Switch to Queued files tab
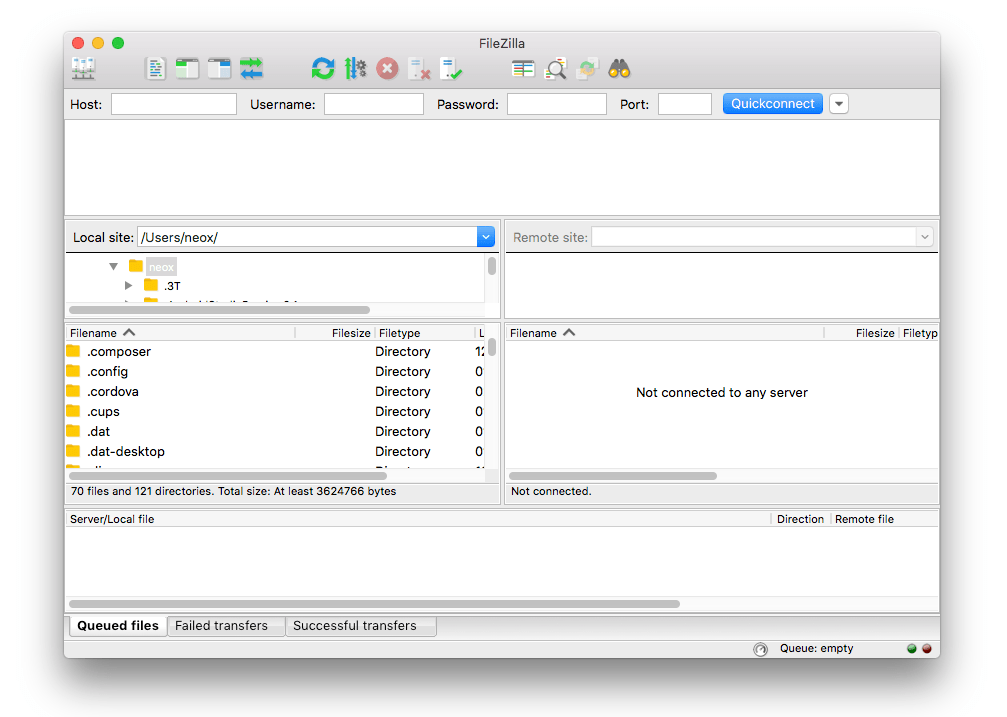This screenshot has width=1007, height=717. pos(118,626)
